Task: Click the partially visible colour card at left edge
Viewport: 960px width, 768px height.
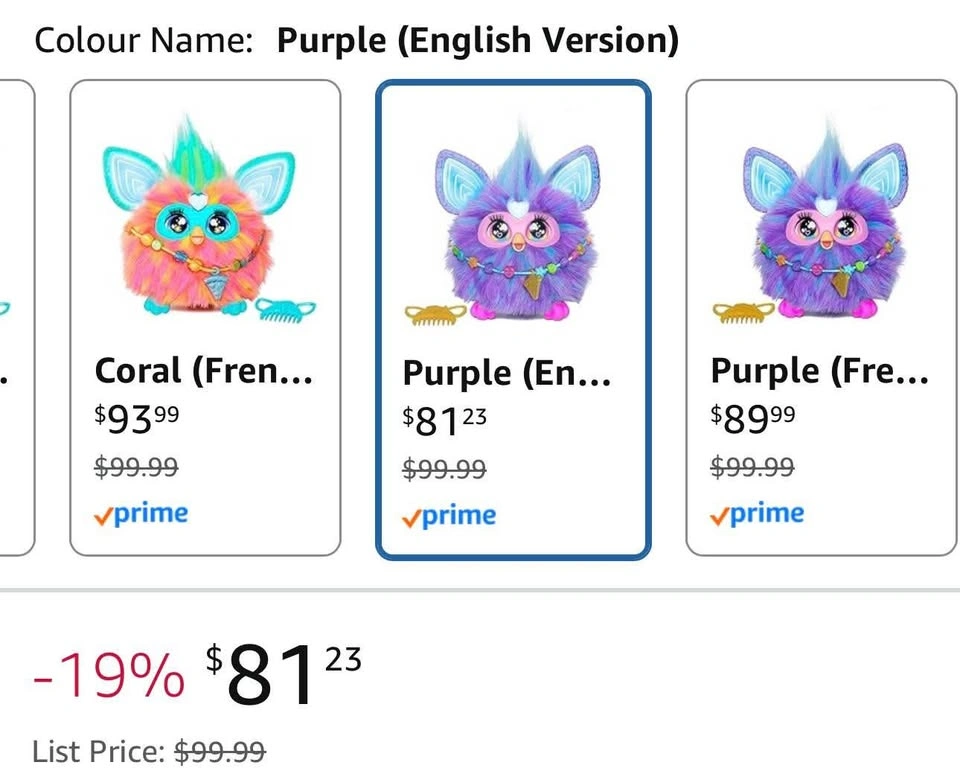Action: [x=15, y=317]
